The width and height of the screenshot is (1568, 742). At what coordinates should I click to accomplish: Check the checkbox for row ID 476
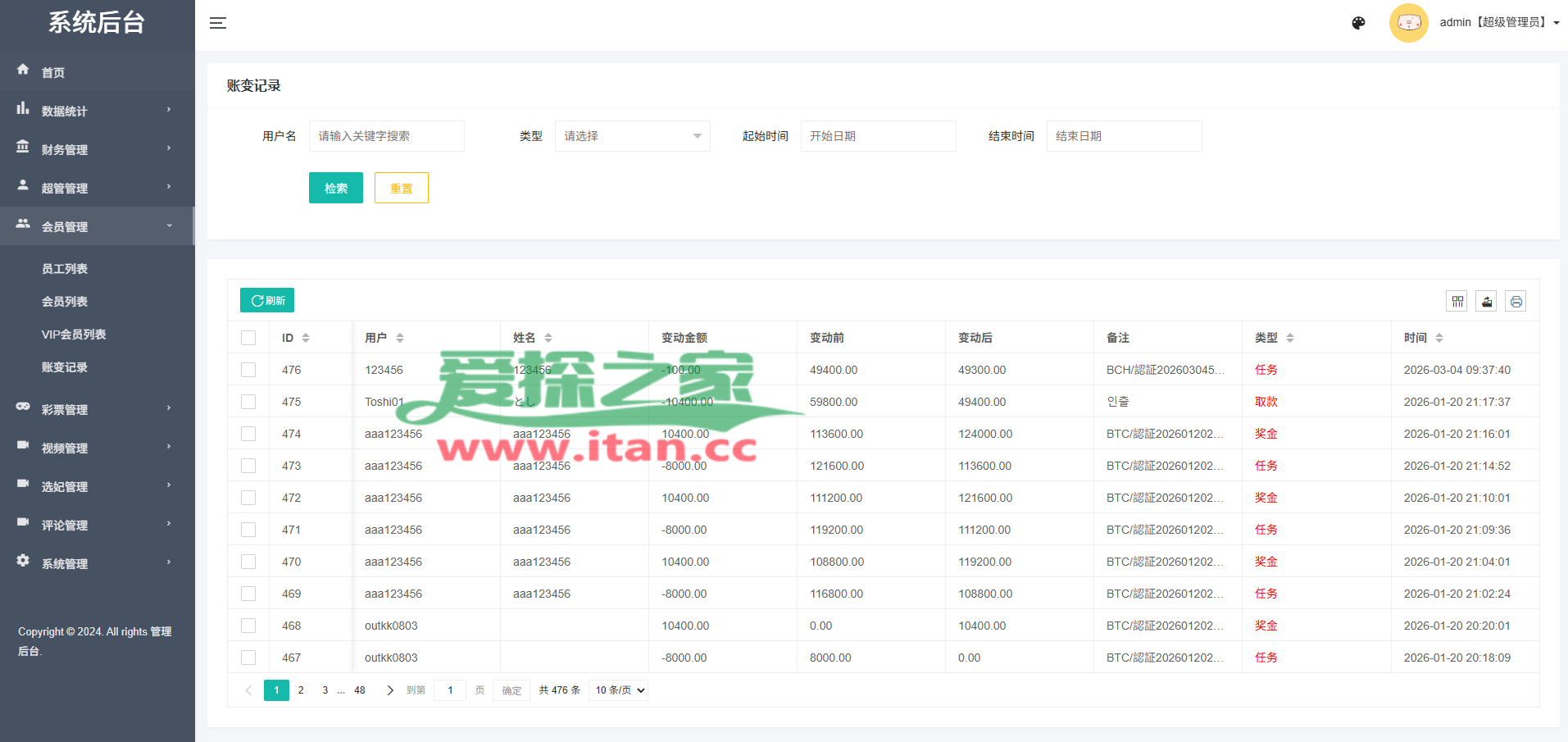click(x=248, y=370)
